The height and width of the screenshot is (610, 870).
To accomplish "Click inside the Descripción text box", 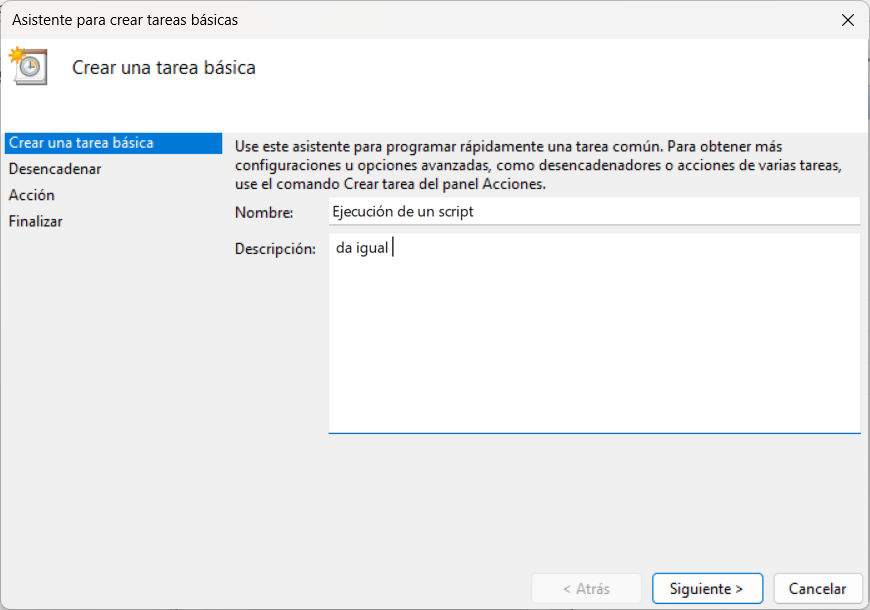I will pyautogui.click(x=594, y=330).
